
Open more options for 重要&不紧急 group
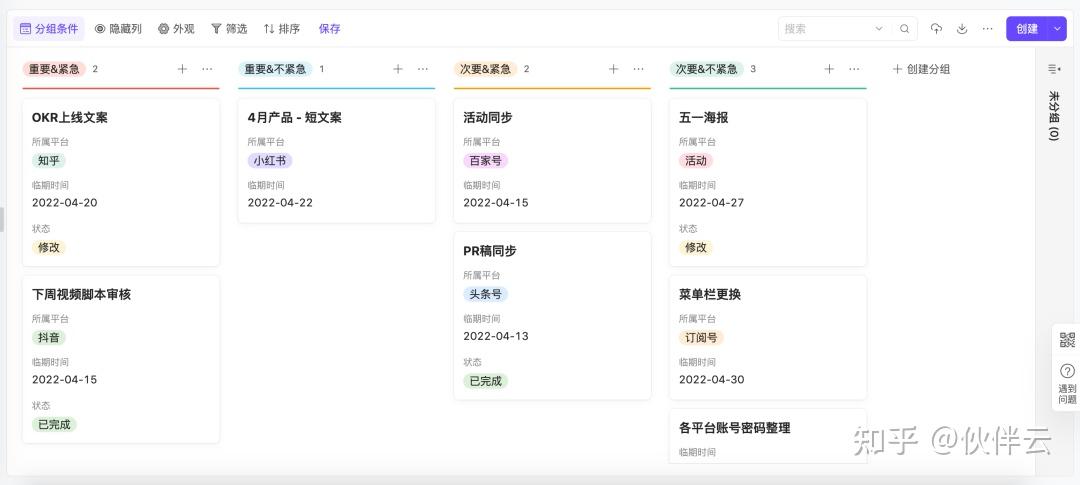(423, 69)
